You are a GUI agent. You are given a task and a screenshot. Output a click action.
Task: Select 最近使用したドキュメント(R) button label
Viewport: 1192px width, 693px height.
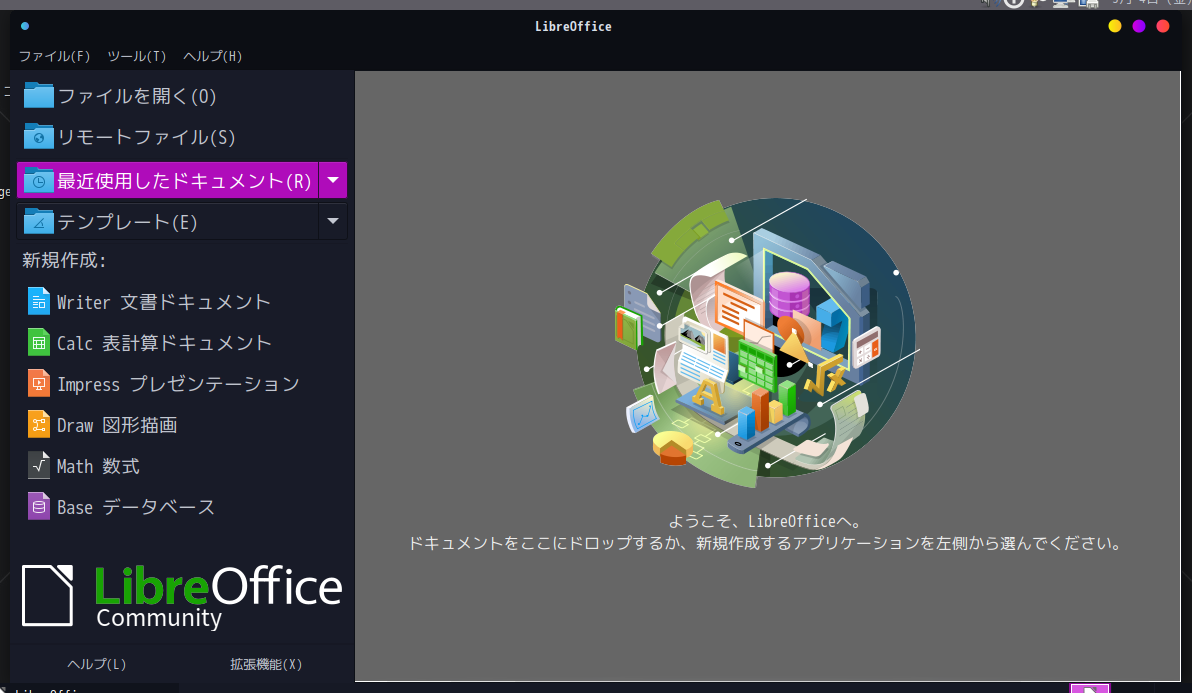pyautogui.click(x=184, y=181)
